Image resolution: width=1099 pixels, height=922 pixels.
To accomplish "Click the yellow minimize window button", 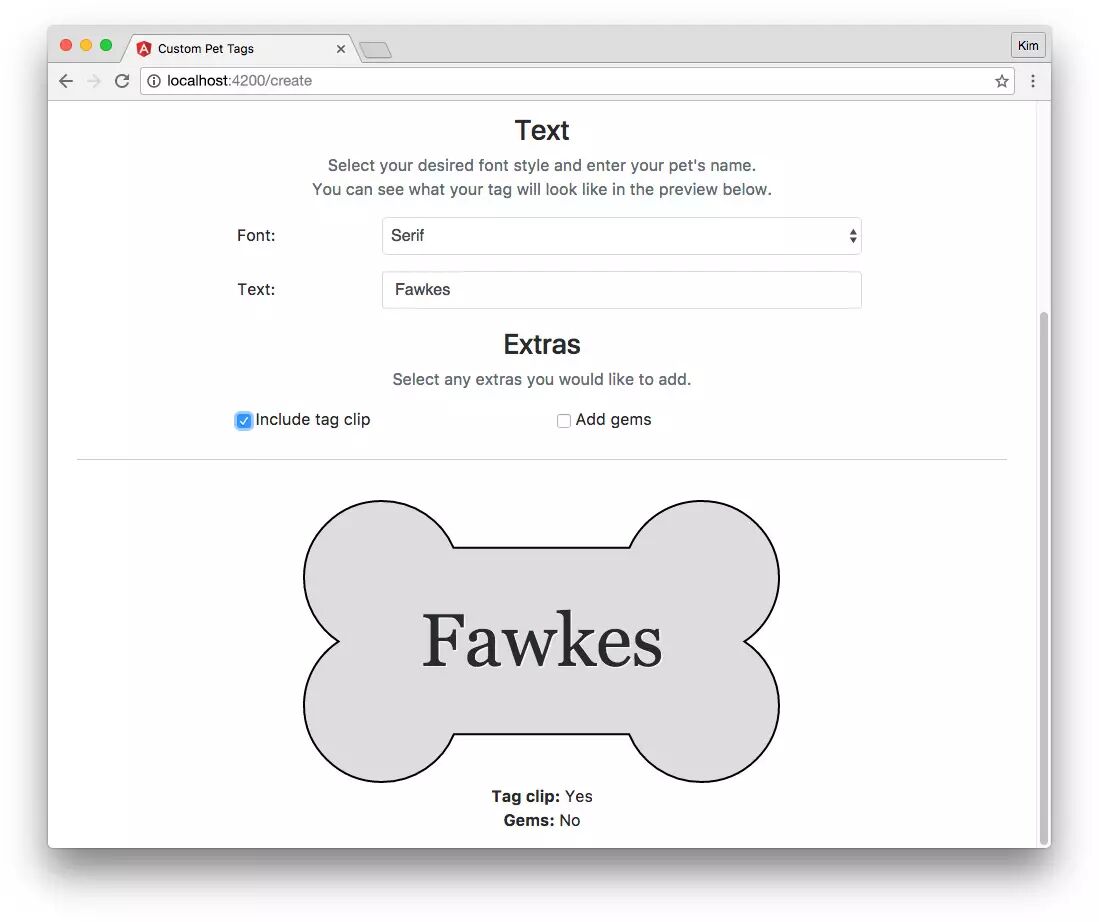I will pyautogui.click(x=86, y=46).
